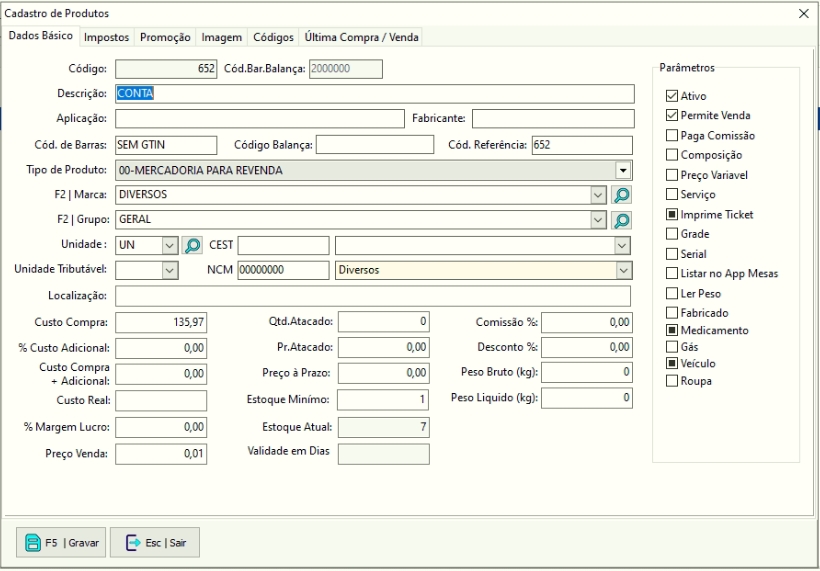Viewport: 820px width, 571px height.
Task: Enable Listar no App Mesas checkbox
Action: click(672, 273)
